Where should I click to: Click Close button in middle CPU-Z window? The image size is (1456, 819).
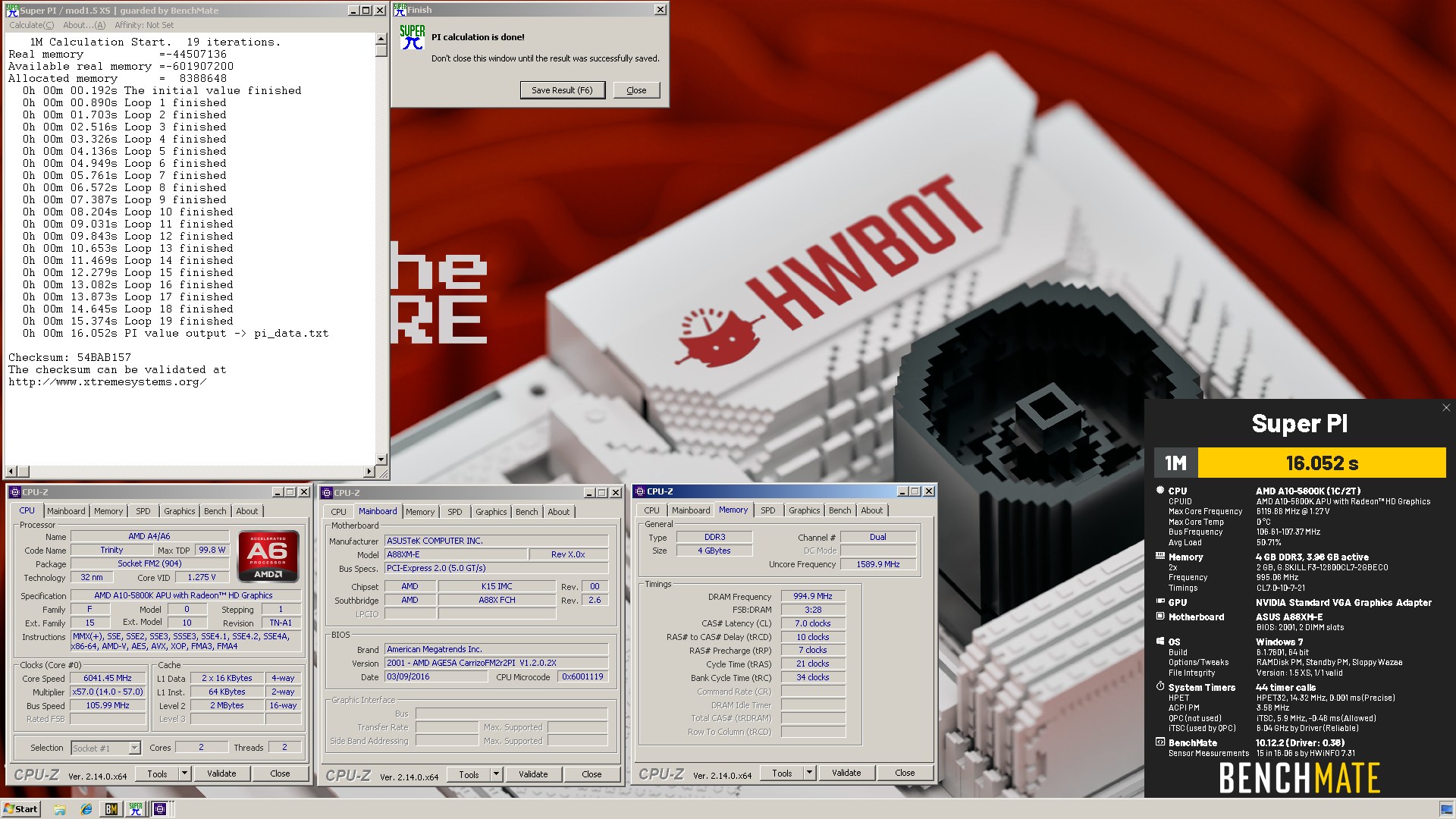pos(591,774)
